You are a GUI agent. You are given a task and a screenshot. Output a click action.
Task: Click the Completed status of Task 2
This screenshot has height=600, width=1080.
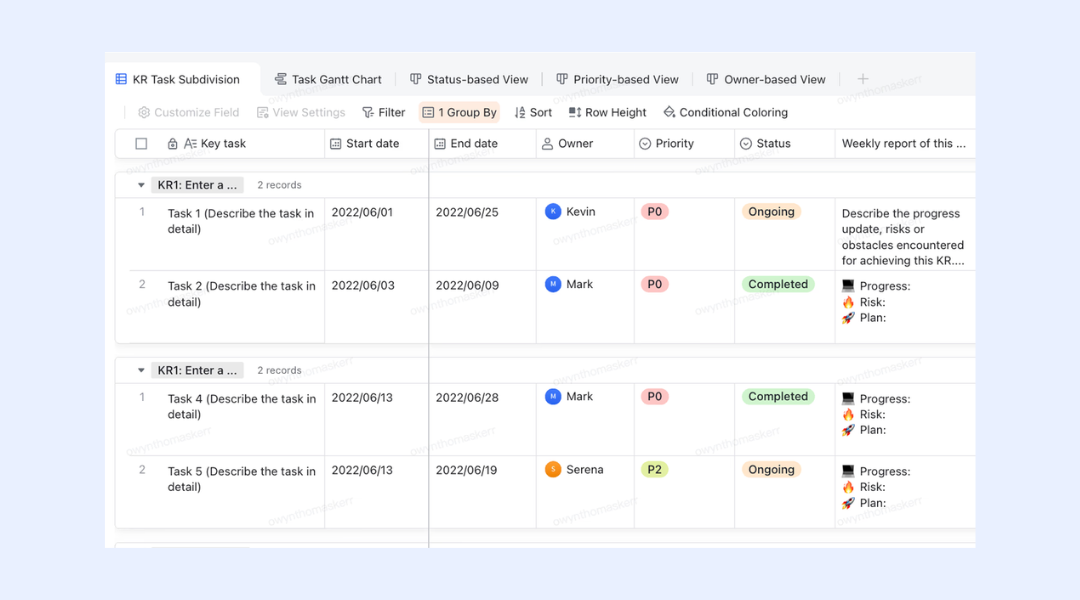coord(778,284)
